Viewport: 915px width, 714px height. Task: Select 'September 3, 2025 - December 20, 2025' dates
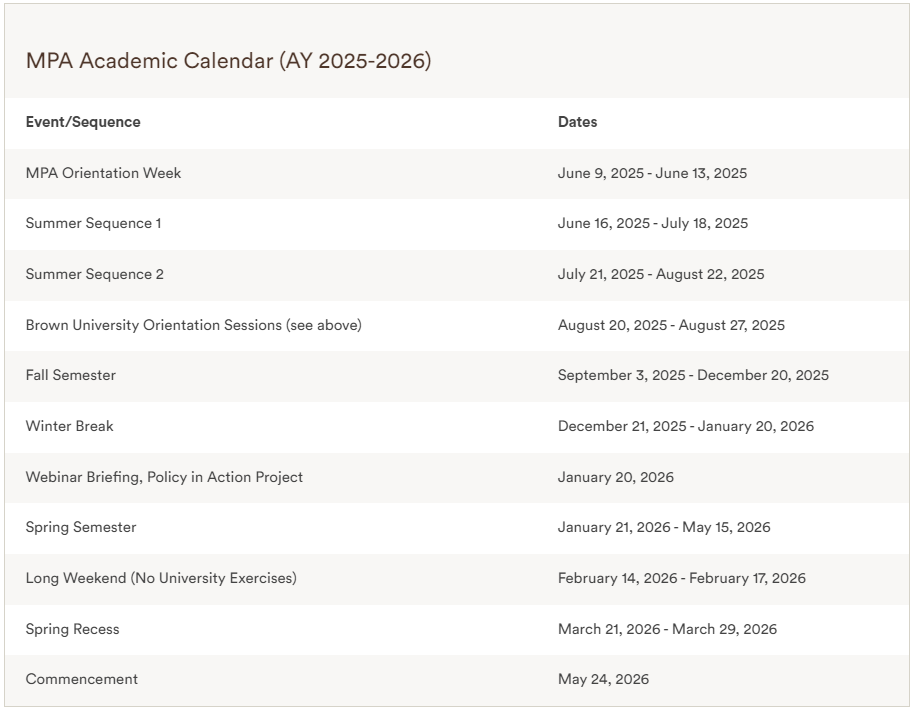tap(693, 375)
